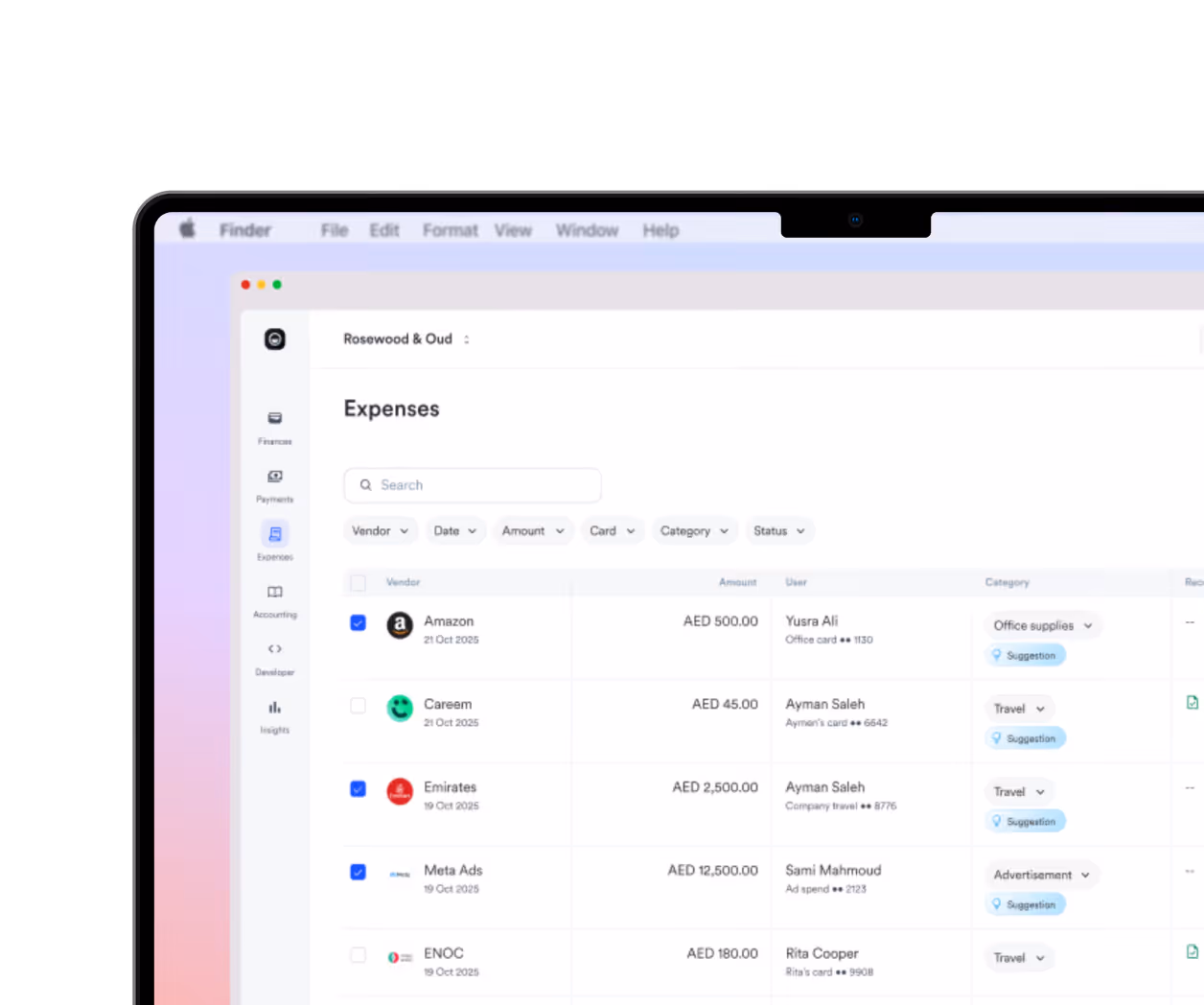Click user Sami Mahmoud
Screen dimensions: 1204x1005
tap(833, 871)
